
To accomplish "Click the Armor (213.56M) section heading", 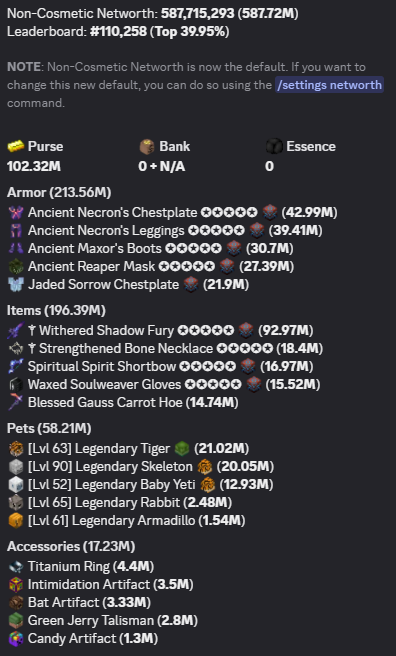I will [59, 192].
